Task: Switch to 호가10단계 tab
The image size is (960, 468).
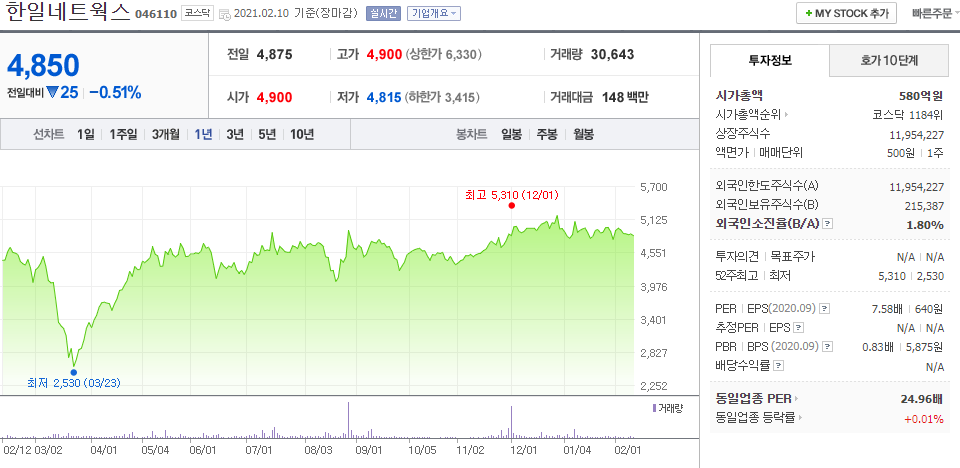Action: pyautogui.click(x=888, y=60)
